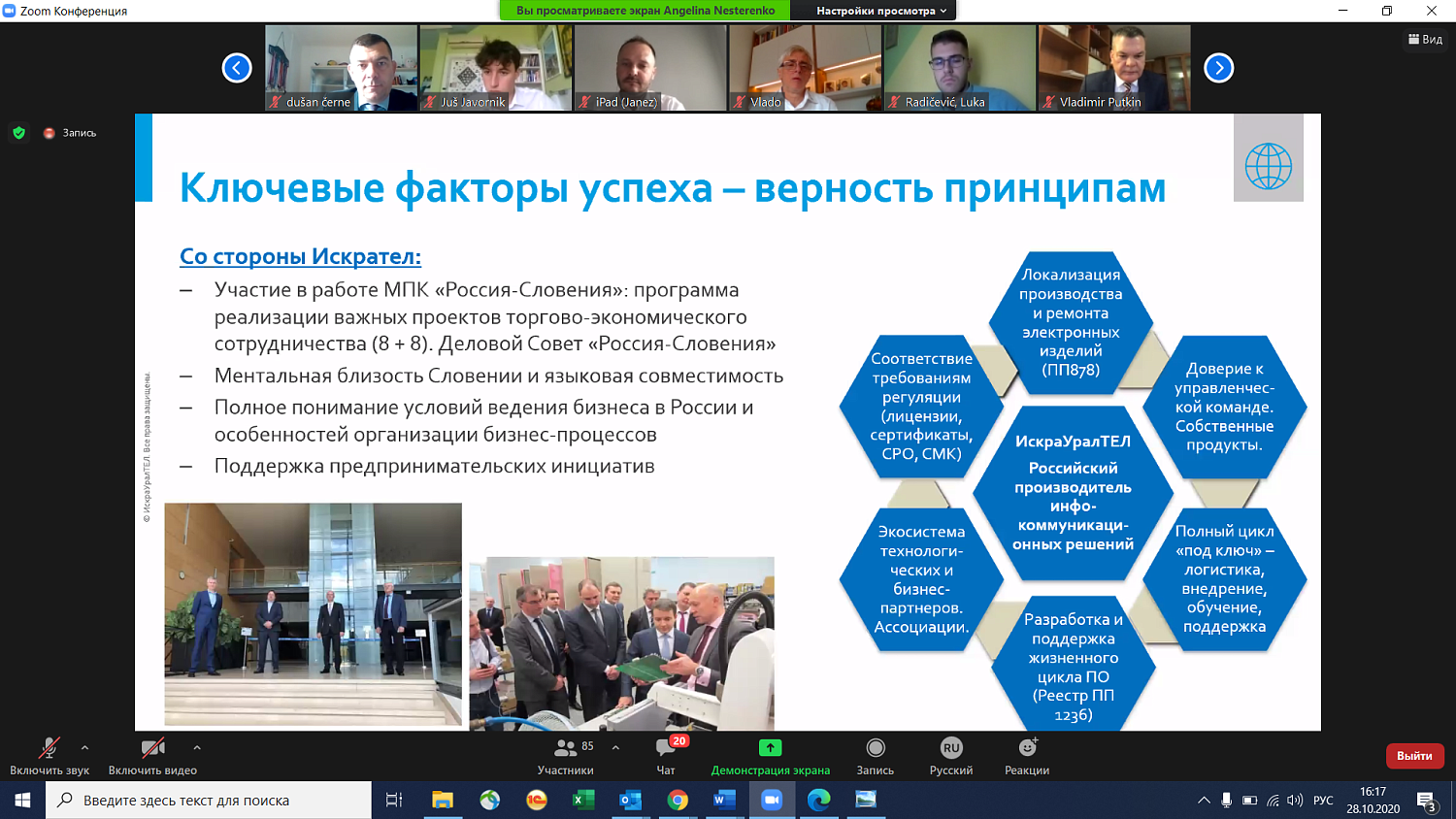Show previous participant thumbnails with left arrow
Viewport: 1456px width, 819px height.
pos(237,68)
